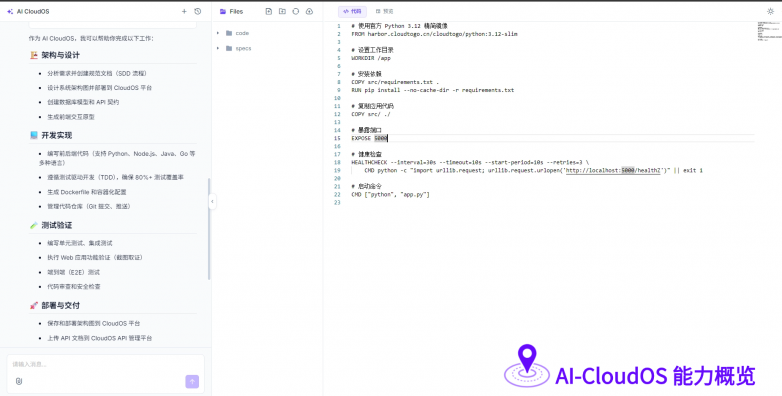Click the bullet 创建数据库模型和 API 契约

[83, 102]
